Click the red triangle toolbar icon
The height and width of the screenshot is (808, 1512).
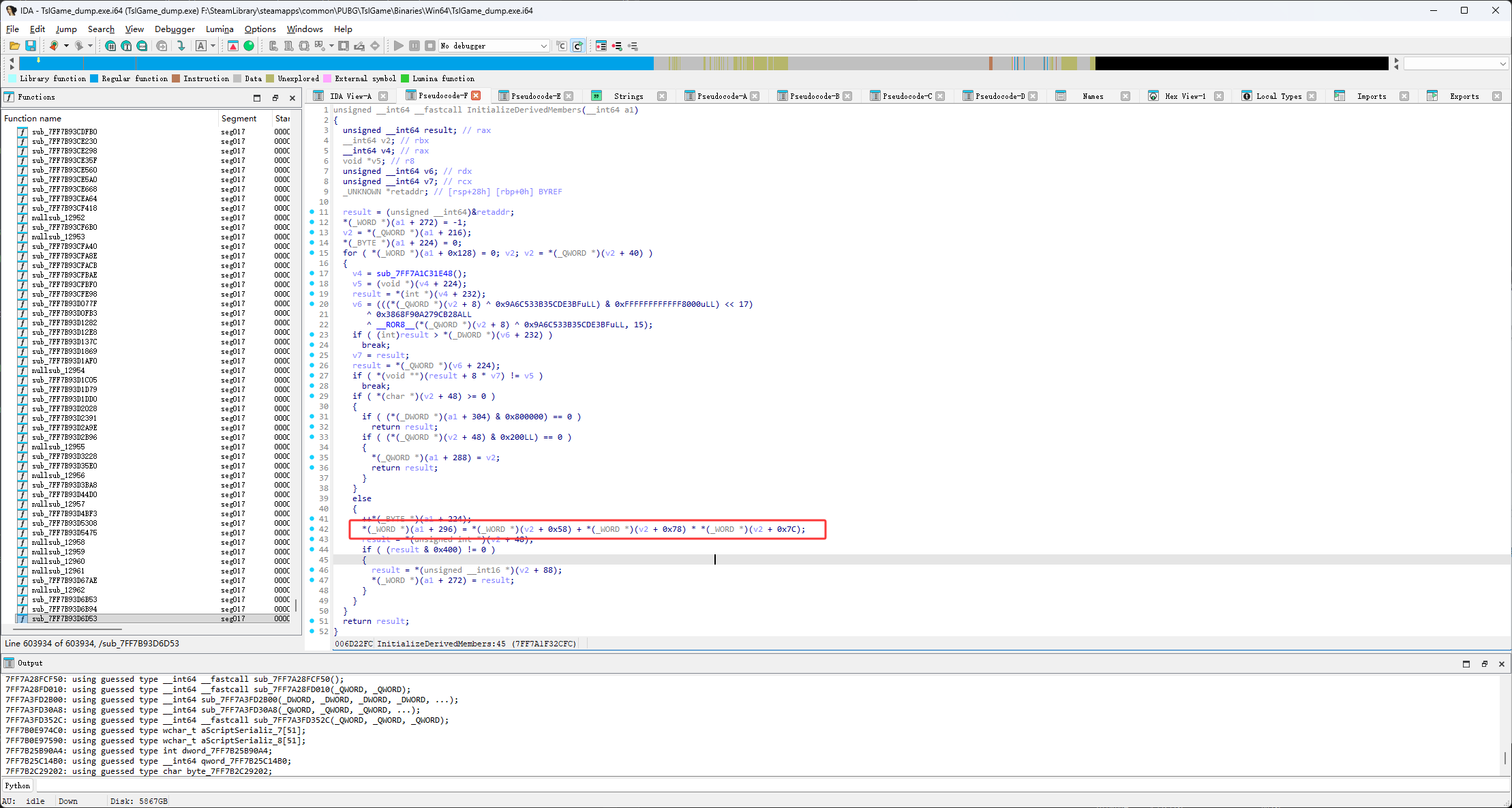coord(233,46)
